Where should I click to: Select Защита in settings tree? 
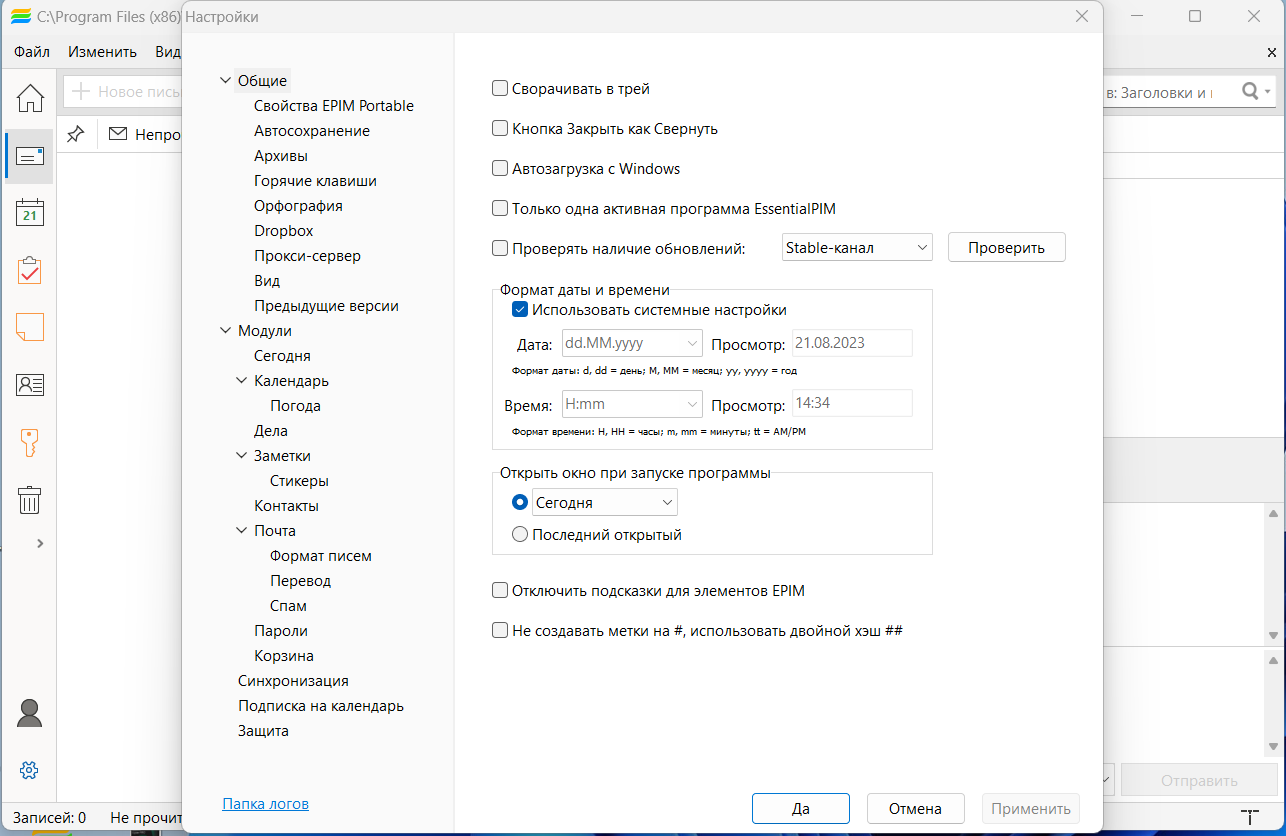point(263,731)
